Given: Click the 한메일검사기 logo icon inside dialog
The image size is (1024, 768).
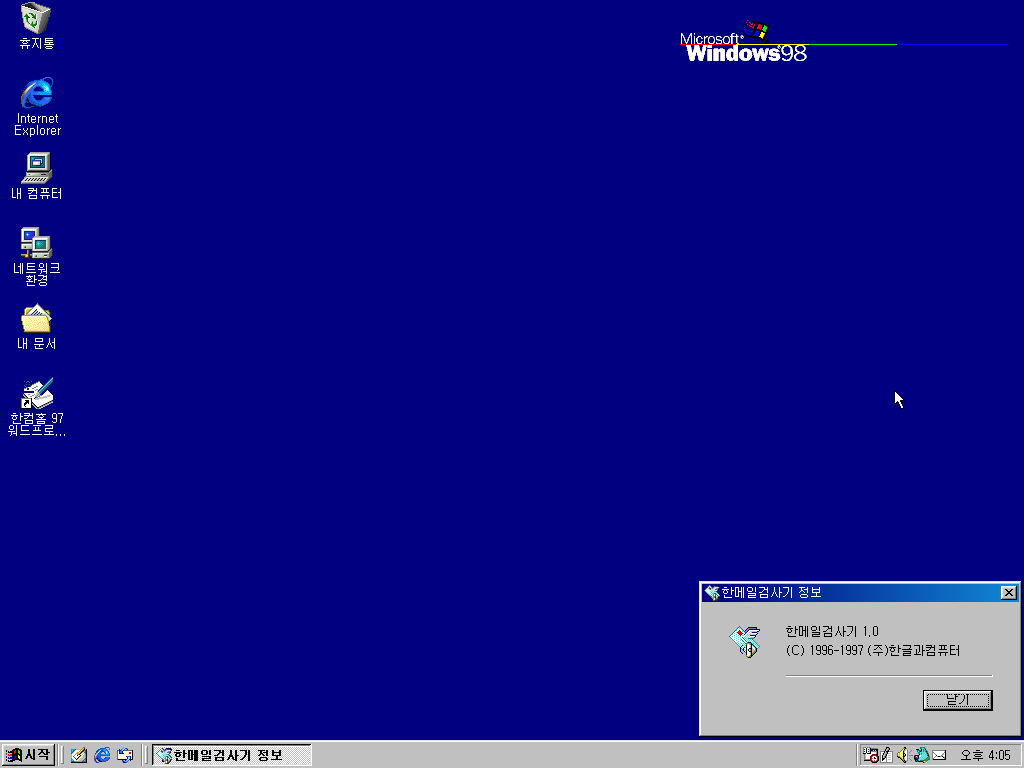Looking at the screenshot, I should (745, 641).
